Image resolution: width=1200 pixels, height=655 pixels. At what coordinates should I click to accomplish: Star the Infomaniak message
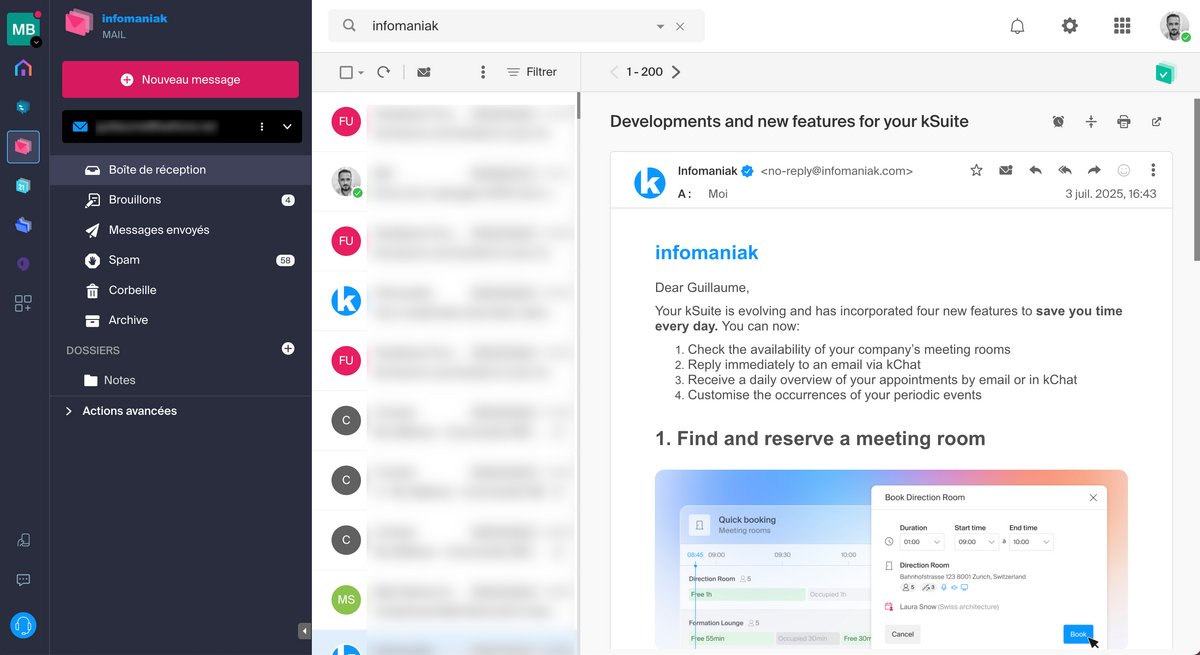[x=977, y=170]
